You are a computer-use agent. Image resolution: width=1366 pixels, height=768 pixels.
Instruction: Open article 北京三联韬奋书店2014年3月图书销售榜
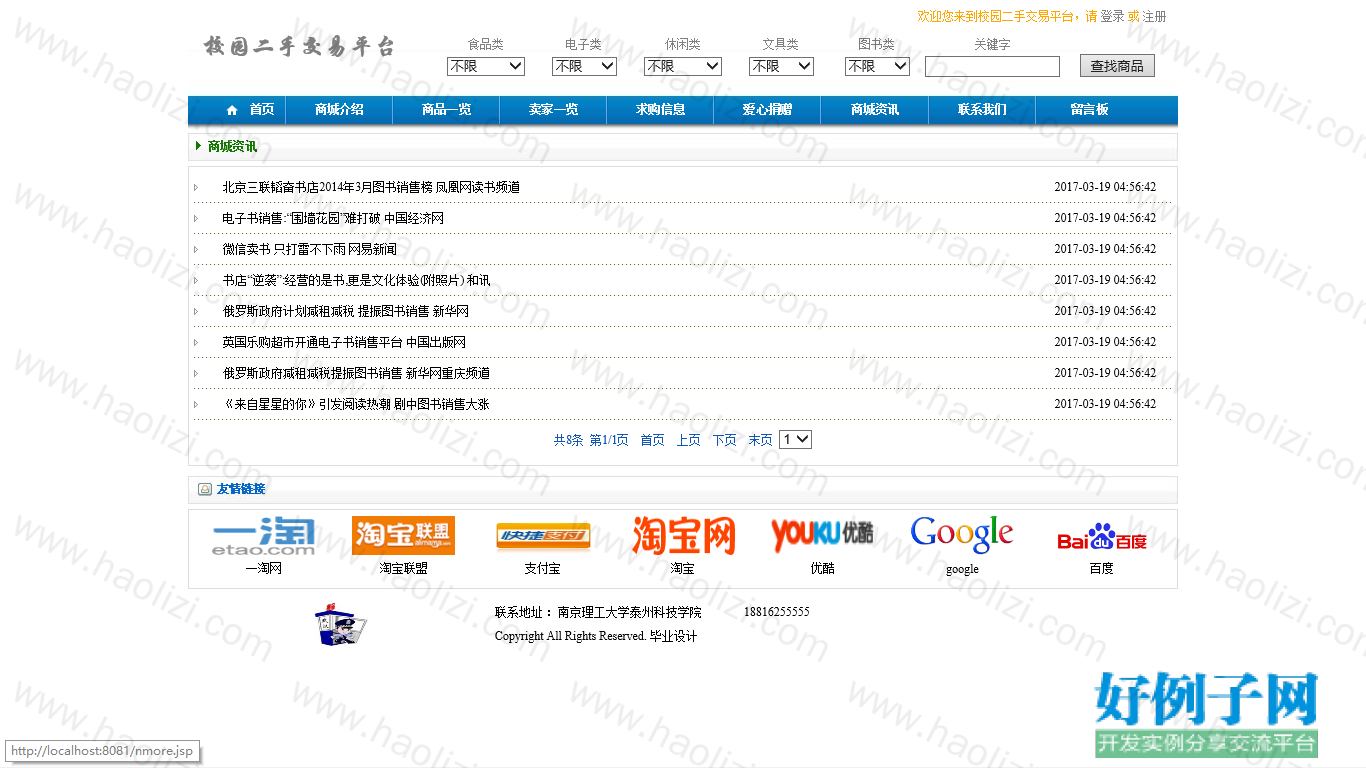(371, 187)
